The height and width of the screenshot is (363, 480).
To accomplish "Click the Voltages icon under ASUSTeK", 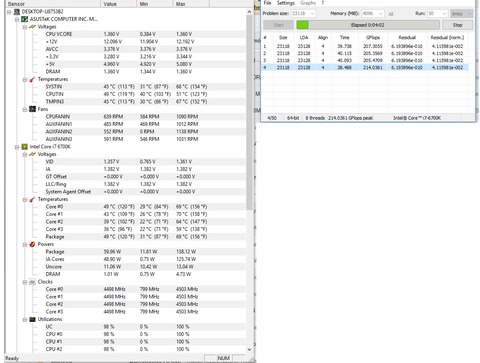I will (x=32, y=27).
